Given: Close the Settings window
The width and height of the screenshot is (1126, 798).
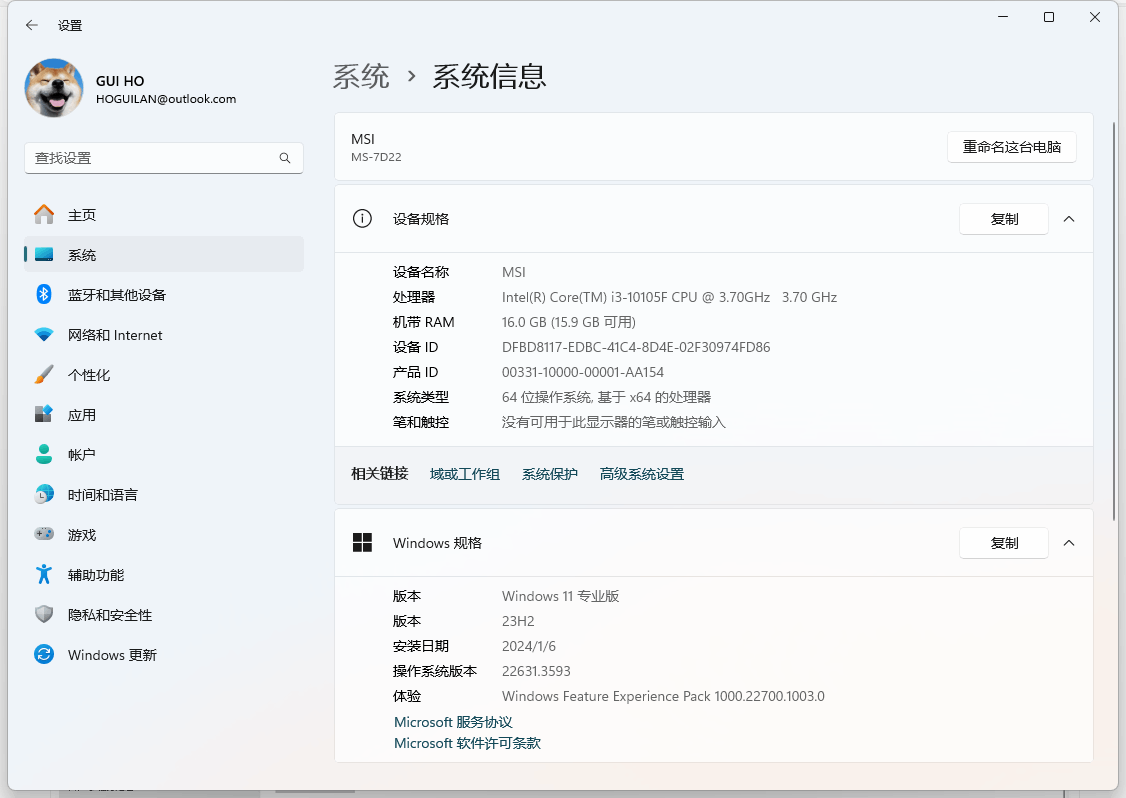Looking at the screenshot, I should point(1094,17).
